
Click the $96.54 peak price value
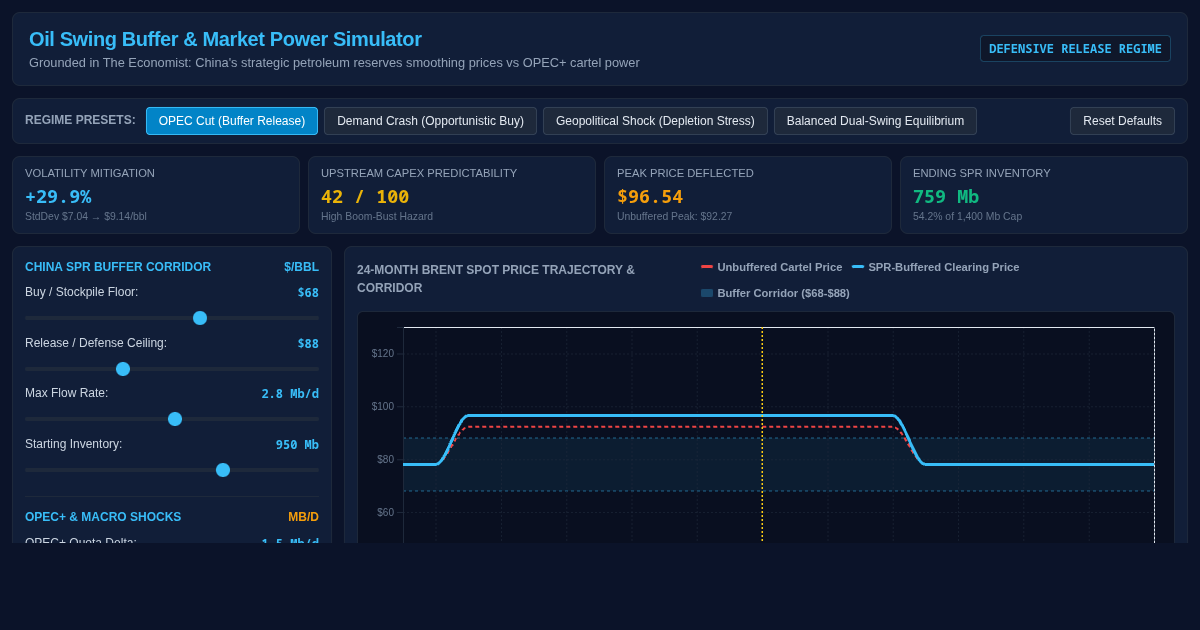click(x=650, y=197)
